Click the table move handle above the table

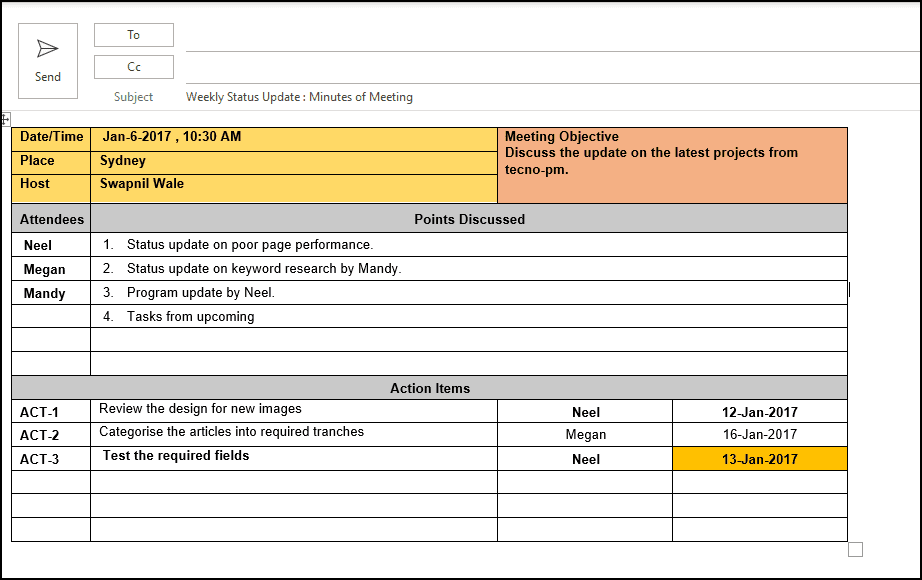point(8,119)
